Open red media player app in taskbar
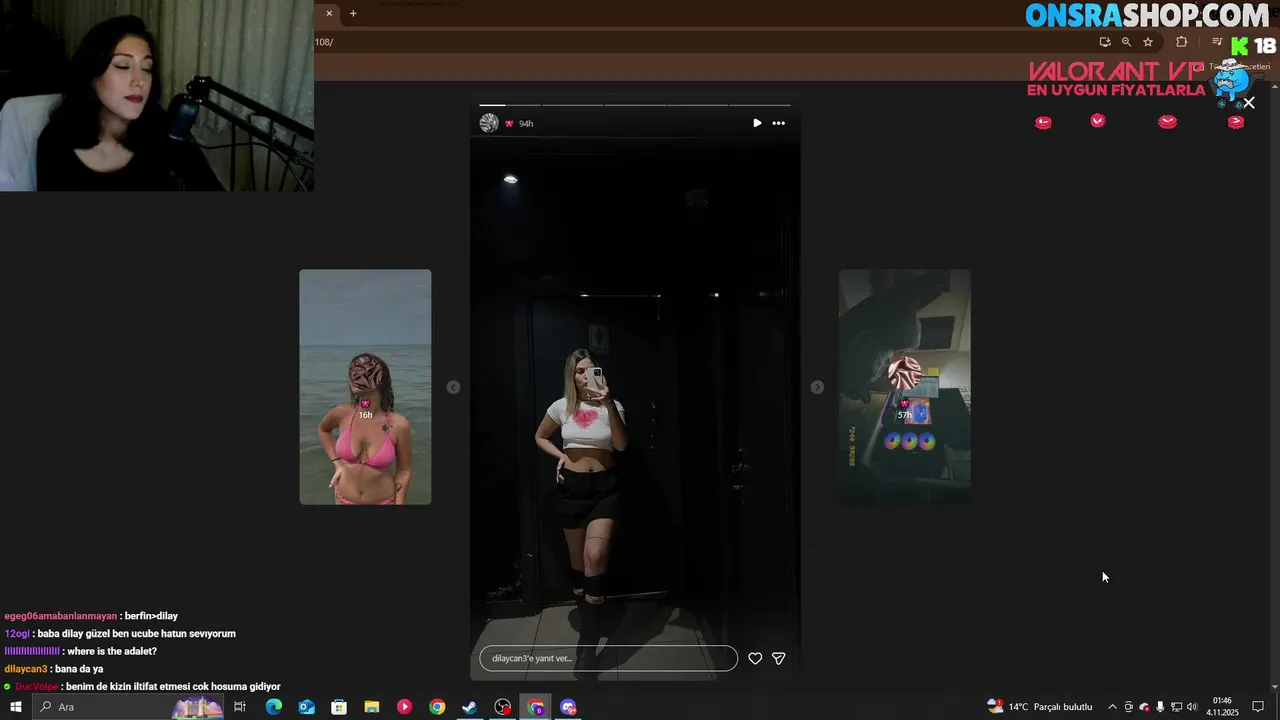Screen dimensions: 1280x720 [404, 707]
